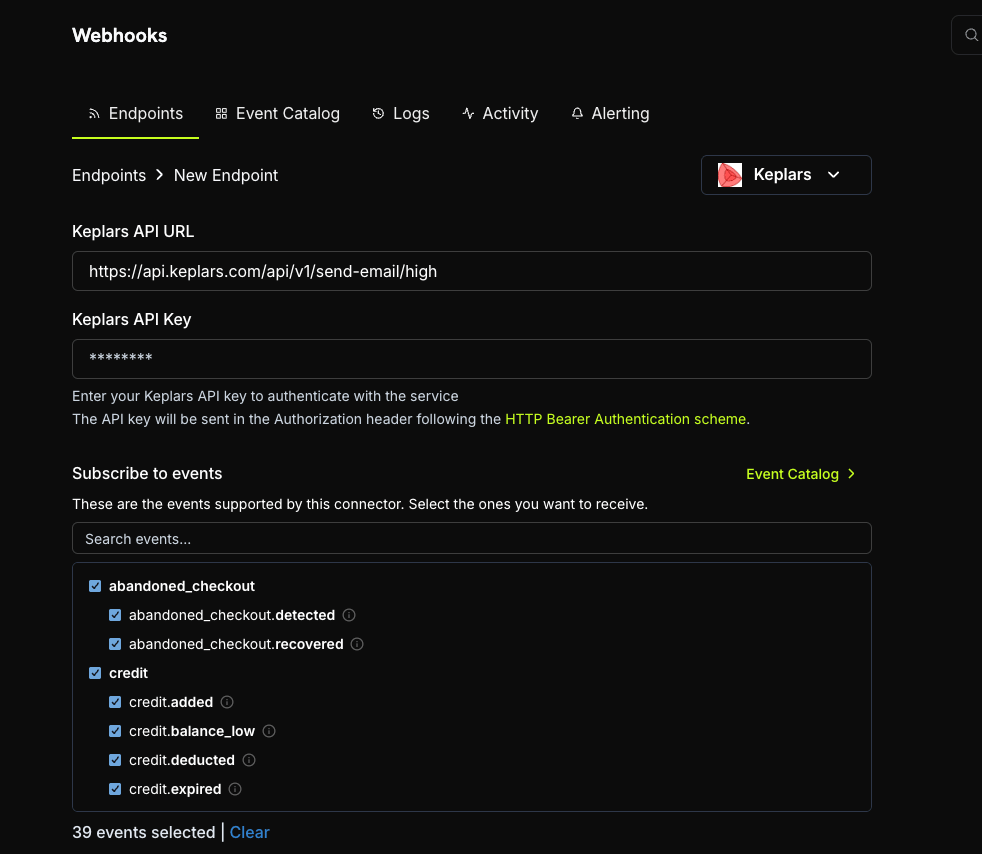Show info icon for credit.balance_low
This screenshot has height=854, width=982.
click(269, 731)
